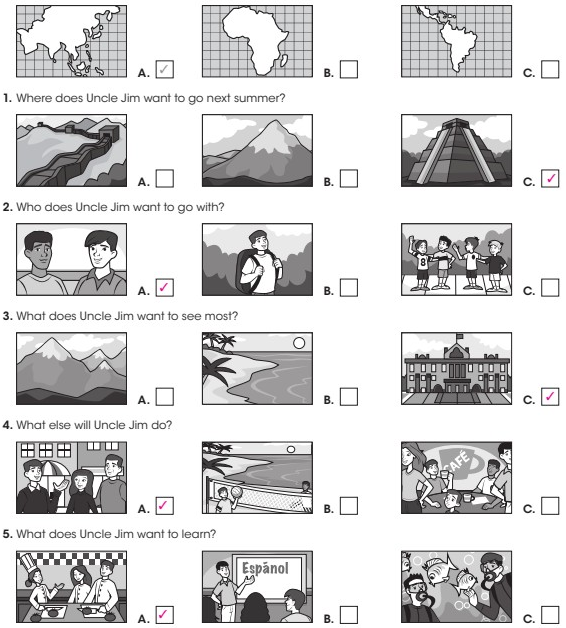This screenshot has height=628, width=566.
Task: Check box C beside the café picture
Action: click(x=550, y=505)
